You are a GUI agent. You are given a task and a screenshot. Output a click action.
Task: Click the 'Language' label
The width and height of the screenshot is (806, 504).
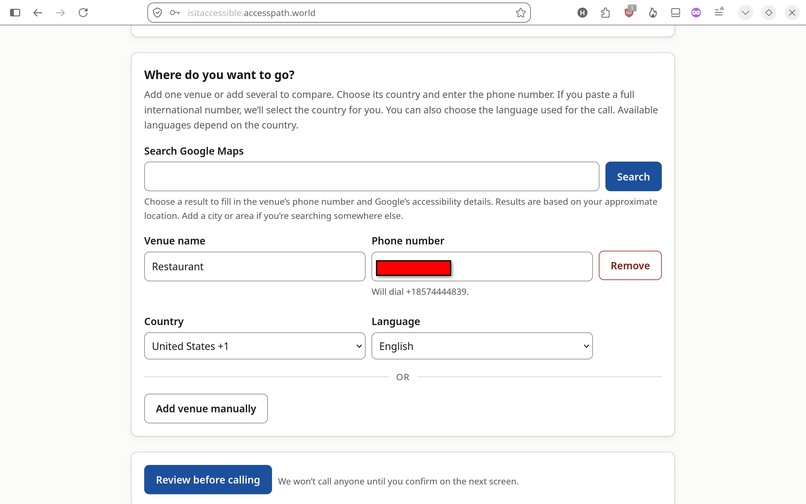(x=395, y=321)
